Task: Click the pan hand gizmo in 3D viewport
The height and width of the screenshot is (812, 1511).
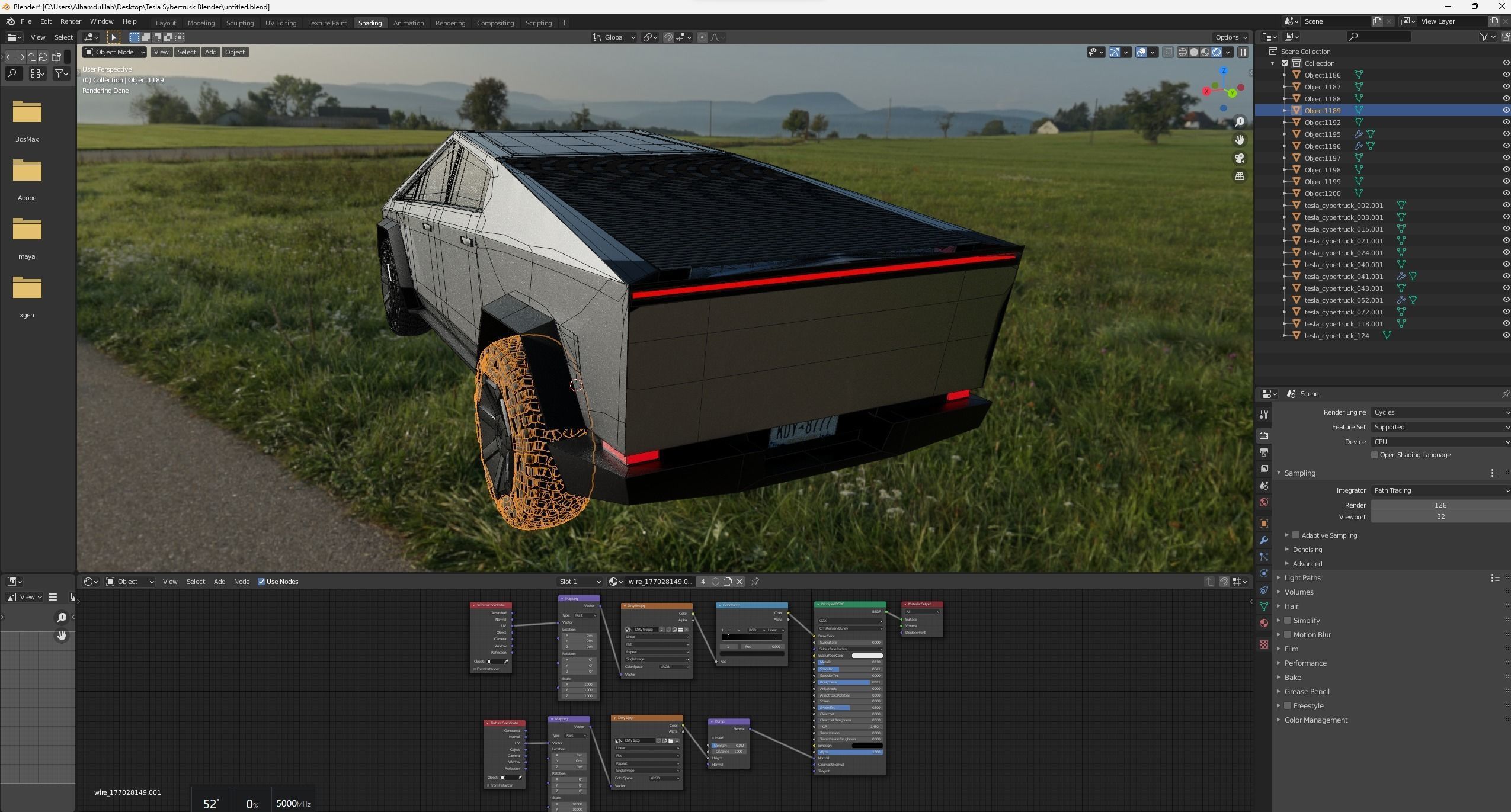Action: [x=1239, y=140]
